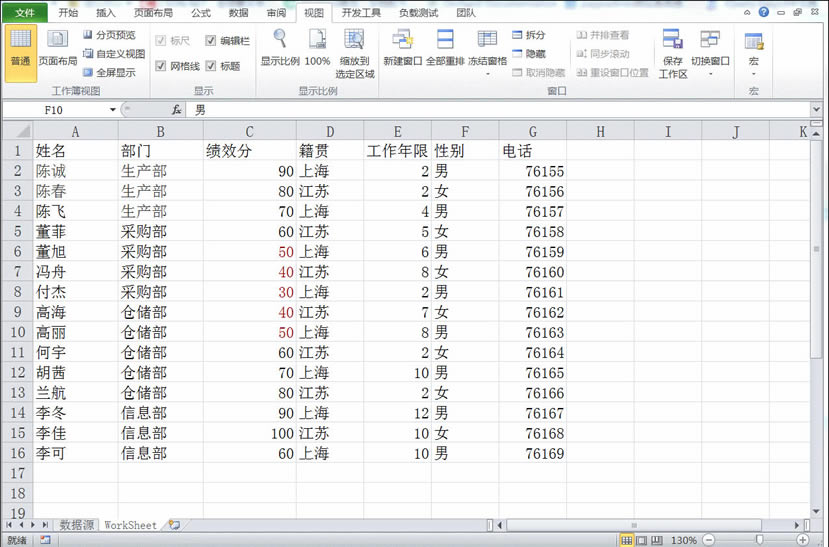This screenshot has width=829, height=547.
Task: Jump to first sheet tab arrow
Action: (x=9, y=525)
